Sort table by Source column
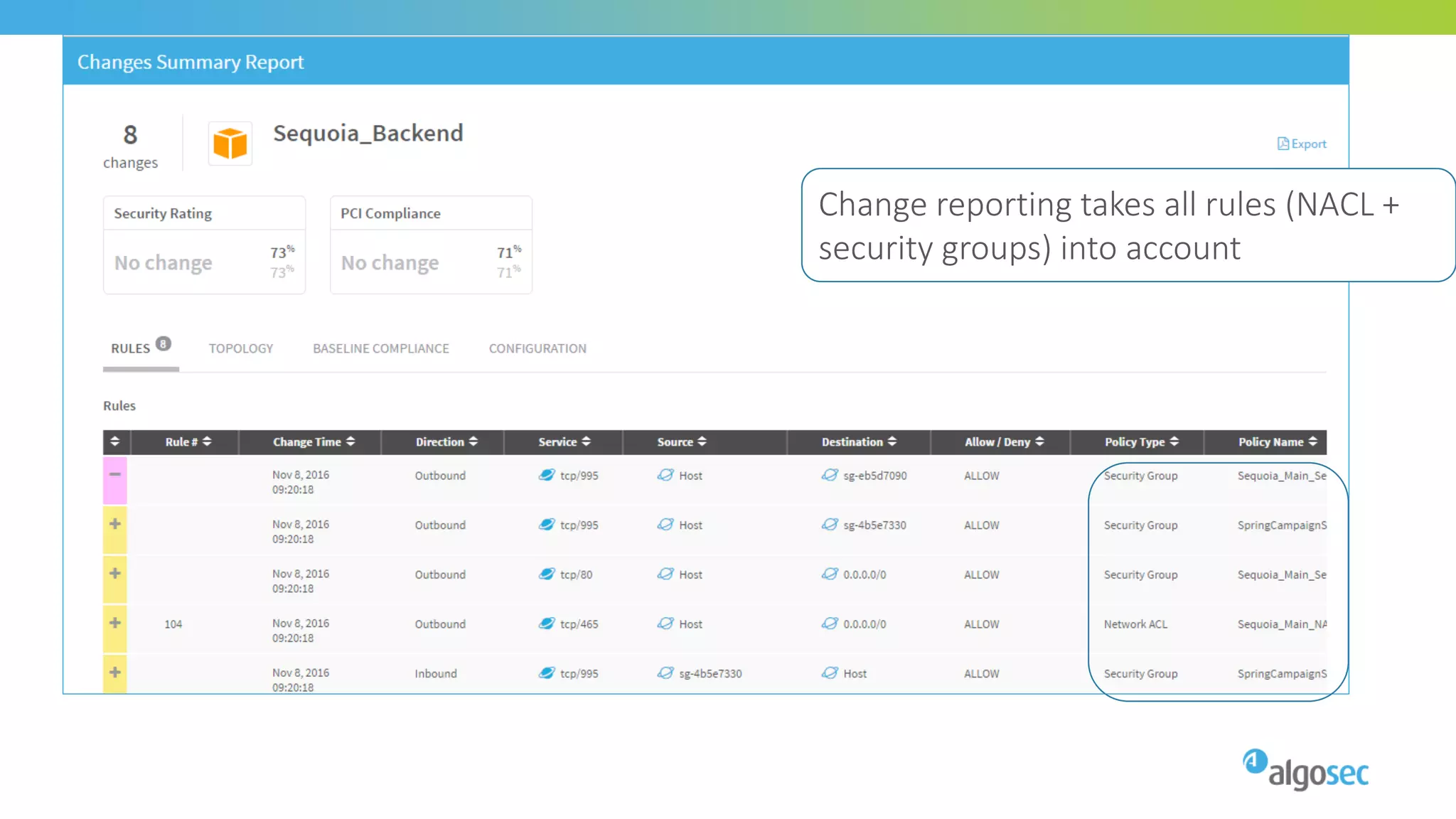This screenshot has height=819, width=1456. tap(682, 441)
